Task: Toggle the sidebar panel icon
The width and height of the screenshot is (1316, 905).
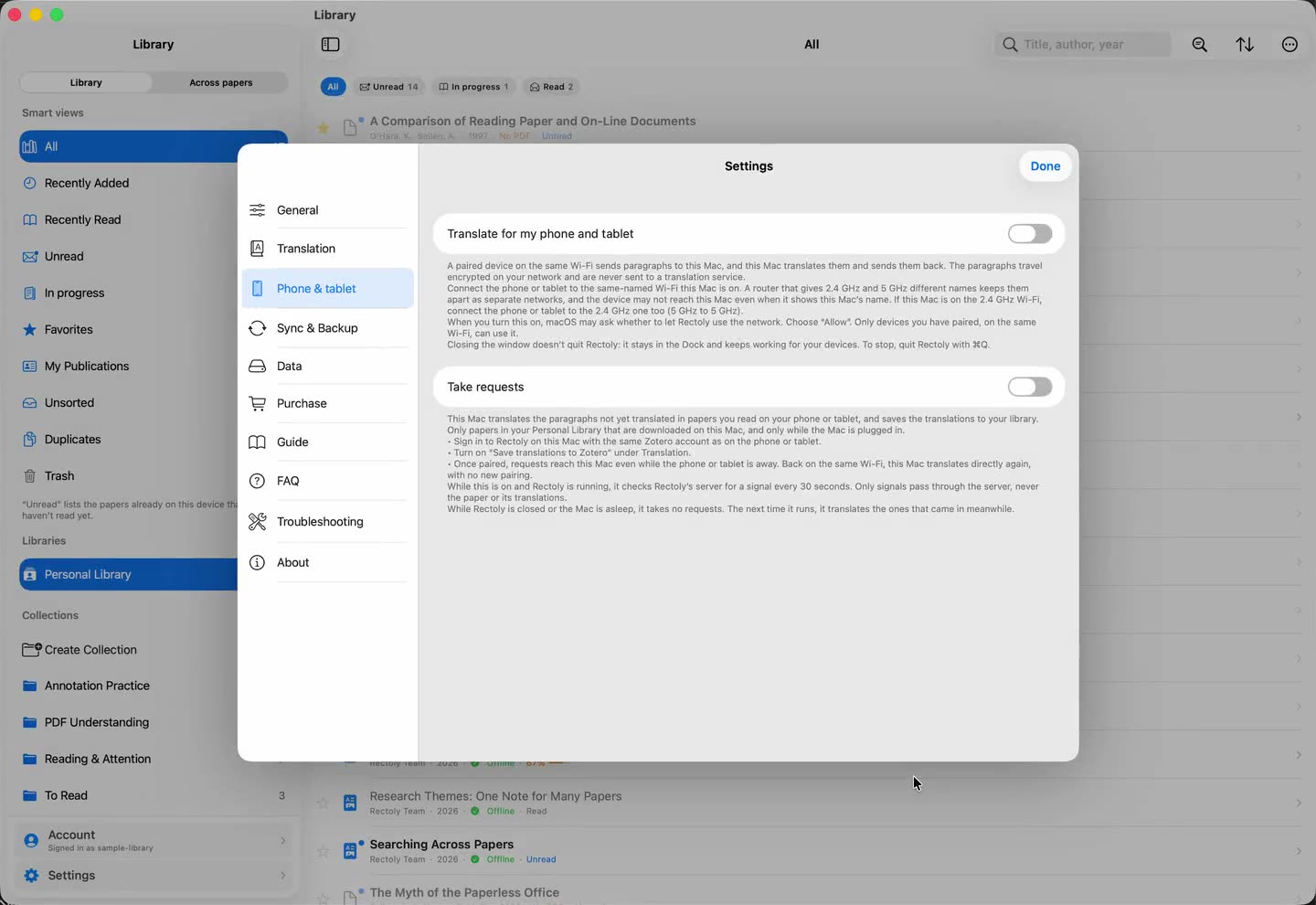Action: click(331, 45)
